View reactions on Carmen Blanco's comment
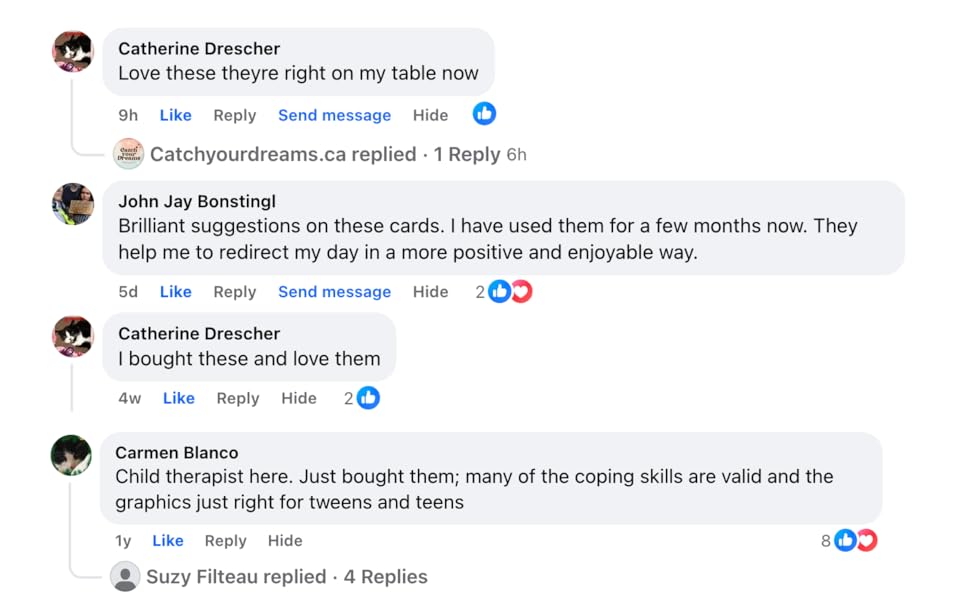Screen dimensions: 970x600 (855, 541)
